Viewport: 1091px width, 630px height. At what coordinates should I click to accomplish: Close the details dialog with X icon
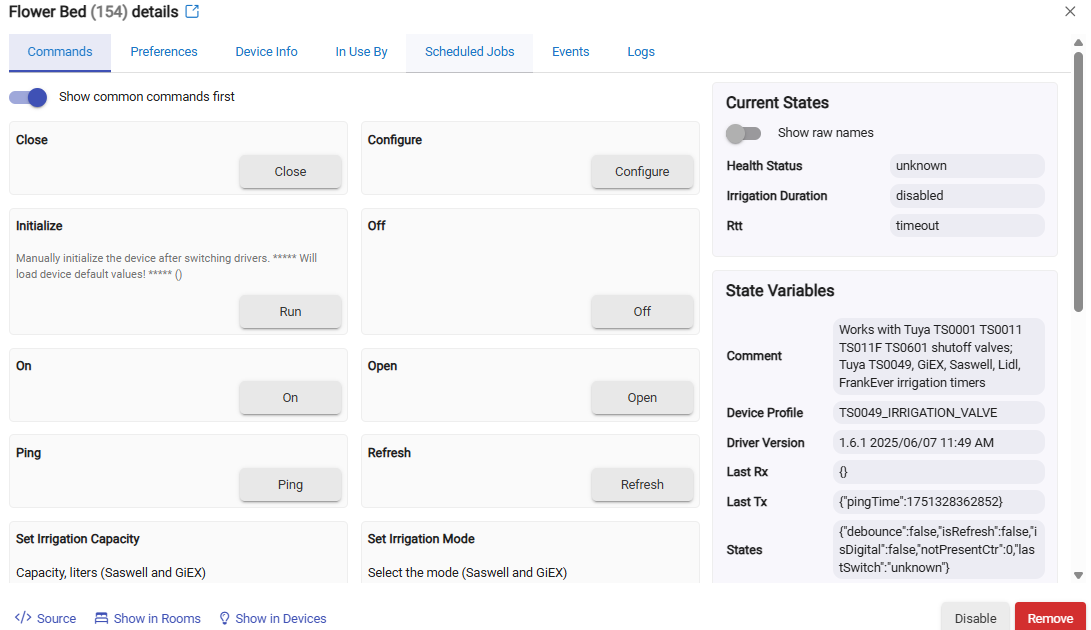pyautogui.click(x=1070, y=11)
